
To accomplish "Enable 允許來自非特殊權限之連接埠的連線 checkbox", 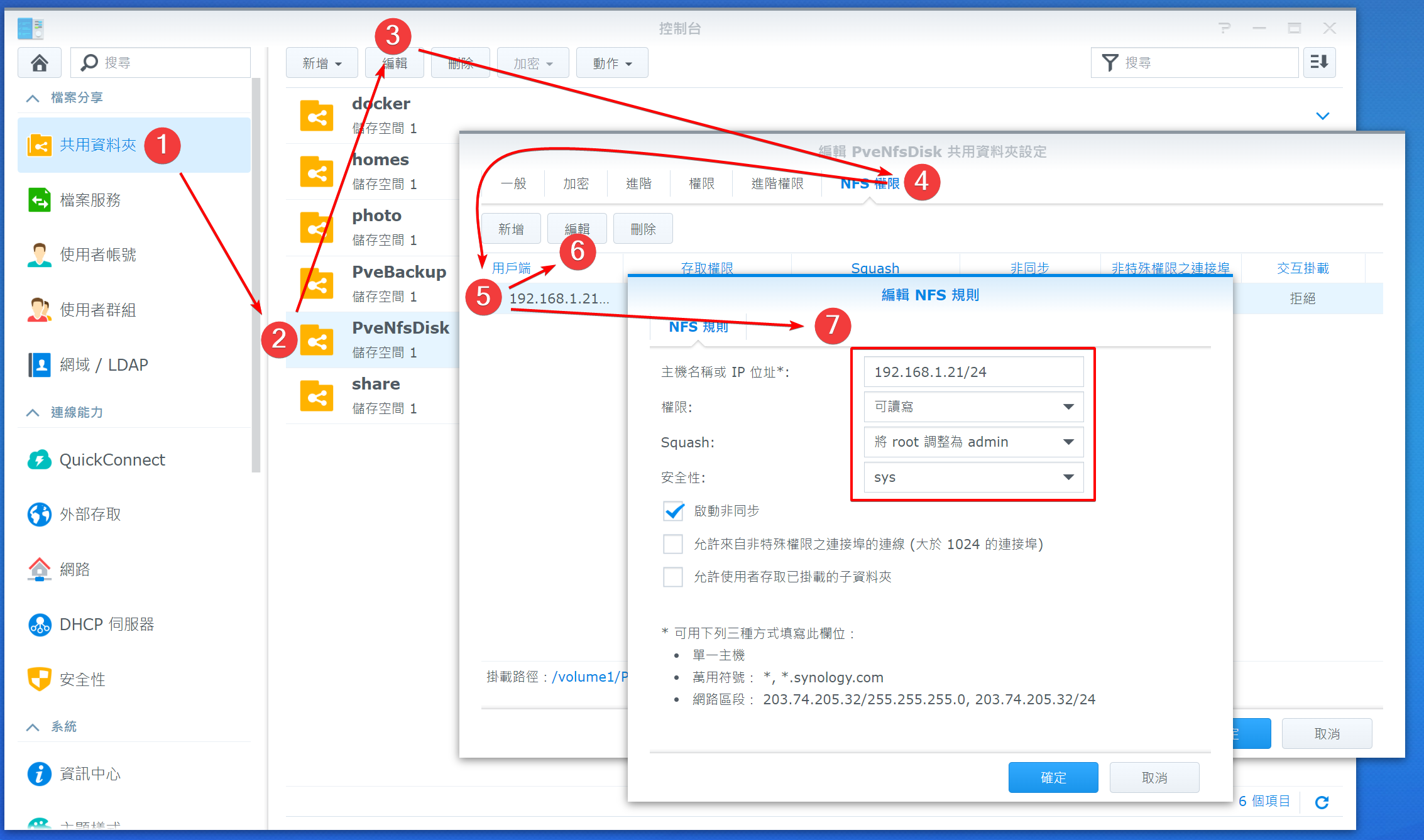I will 673,544.
